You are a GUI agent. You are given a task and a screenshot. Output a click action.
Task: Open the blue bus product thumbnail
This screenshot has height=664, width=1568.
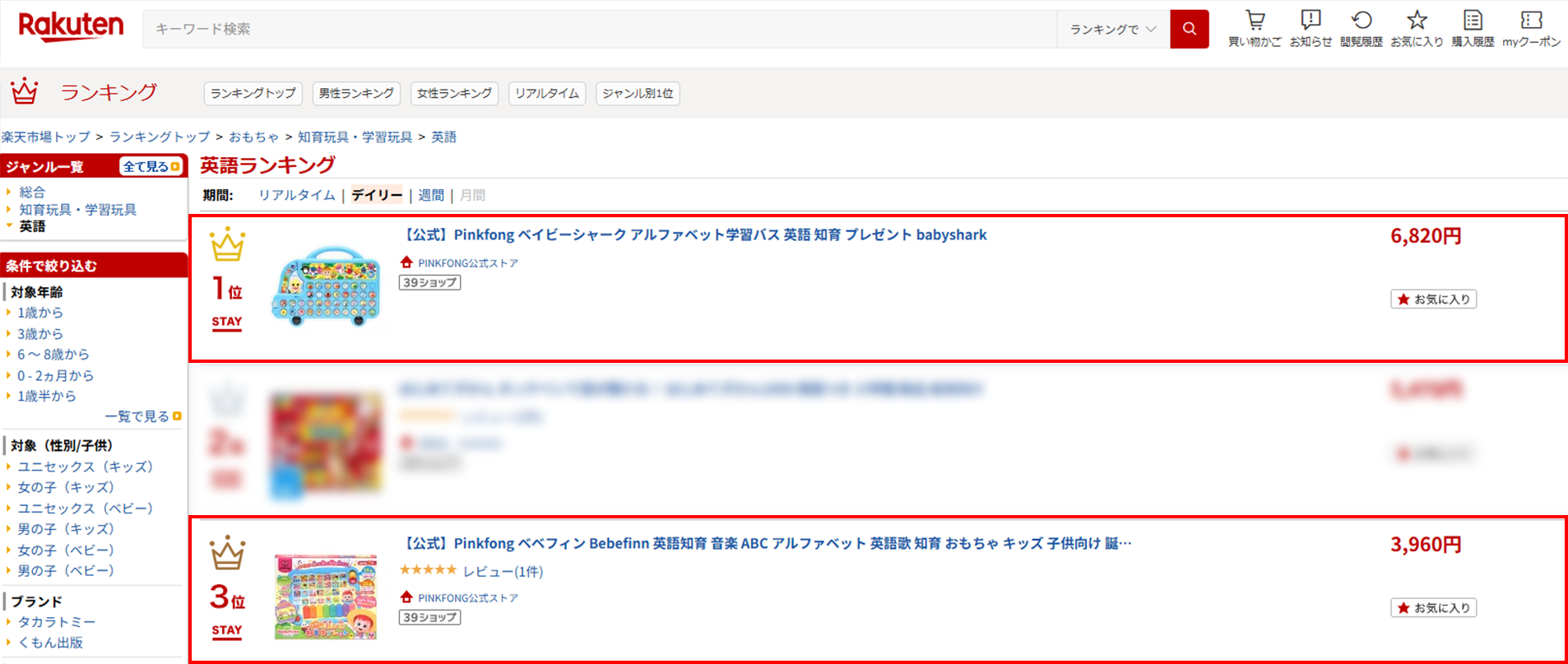tap(327, 286)
